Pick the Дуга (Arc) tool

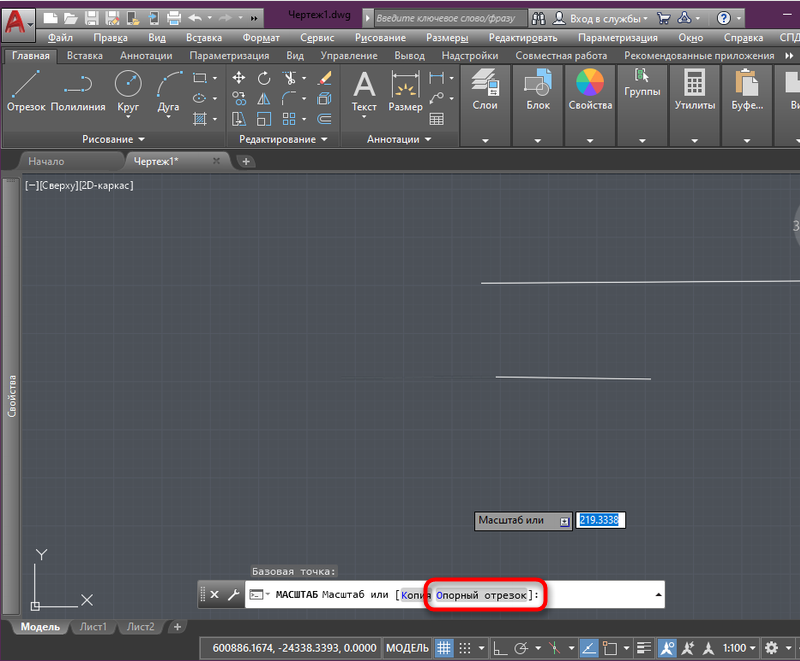point(168,90)
